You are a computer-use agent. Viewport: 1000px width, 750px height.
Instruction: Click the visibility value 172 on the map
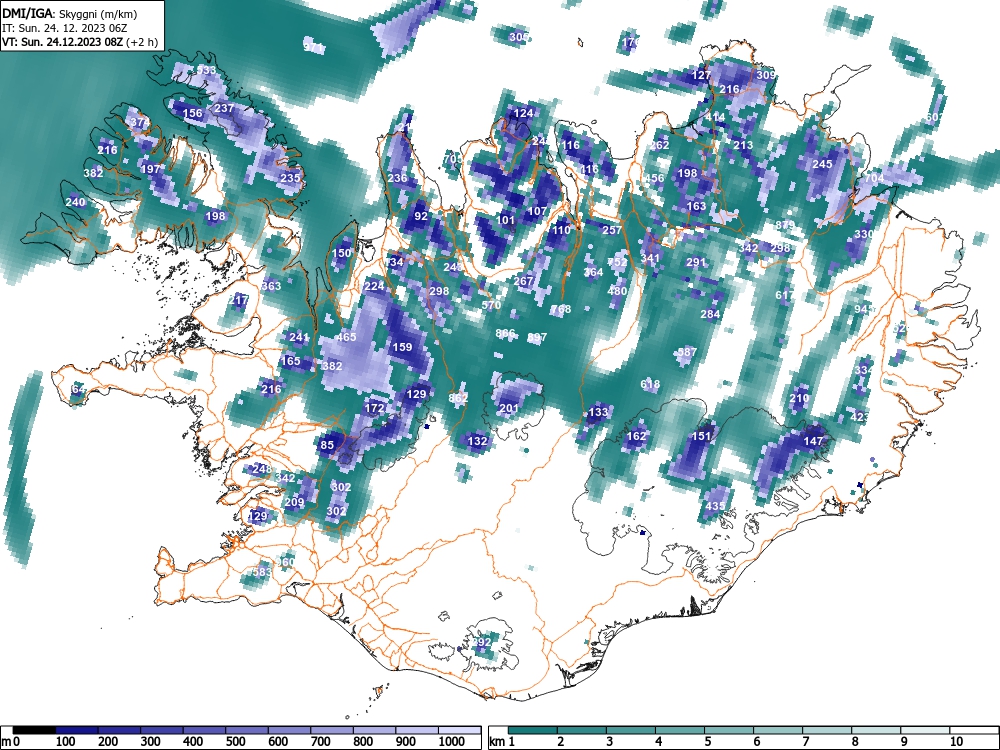pyautogui.click(x=374, y=408)
